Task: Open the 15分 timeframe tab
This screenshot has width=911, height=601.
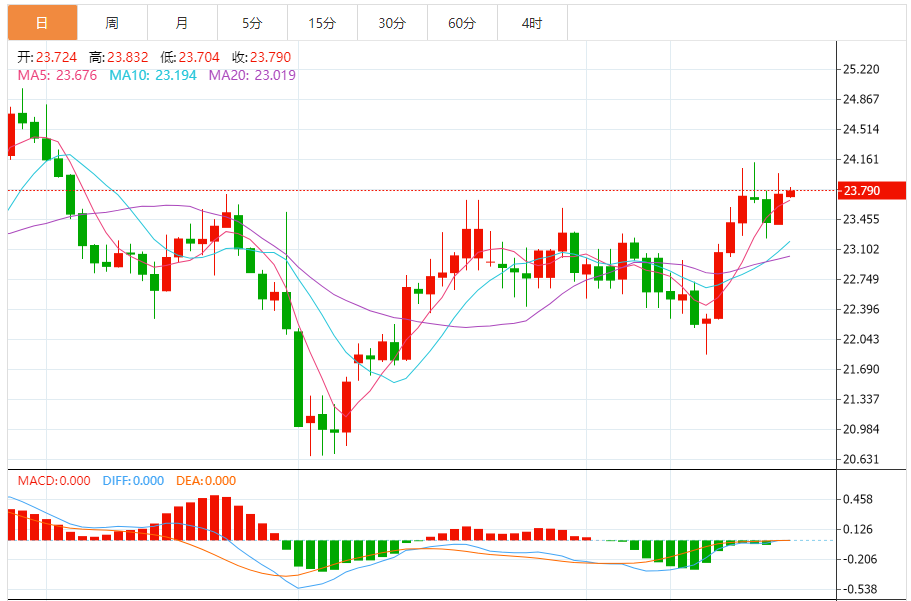Action: pos(322,23)
